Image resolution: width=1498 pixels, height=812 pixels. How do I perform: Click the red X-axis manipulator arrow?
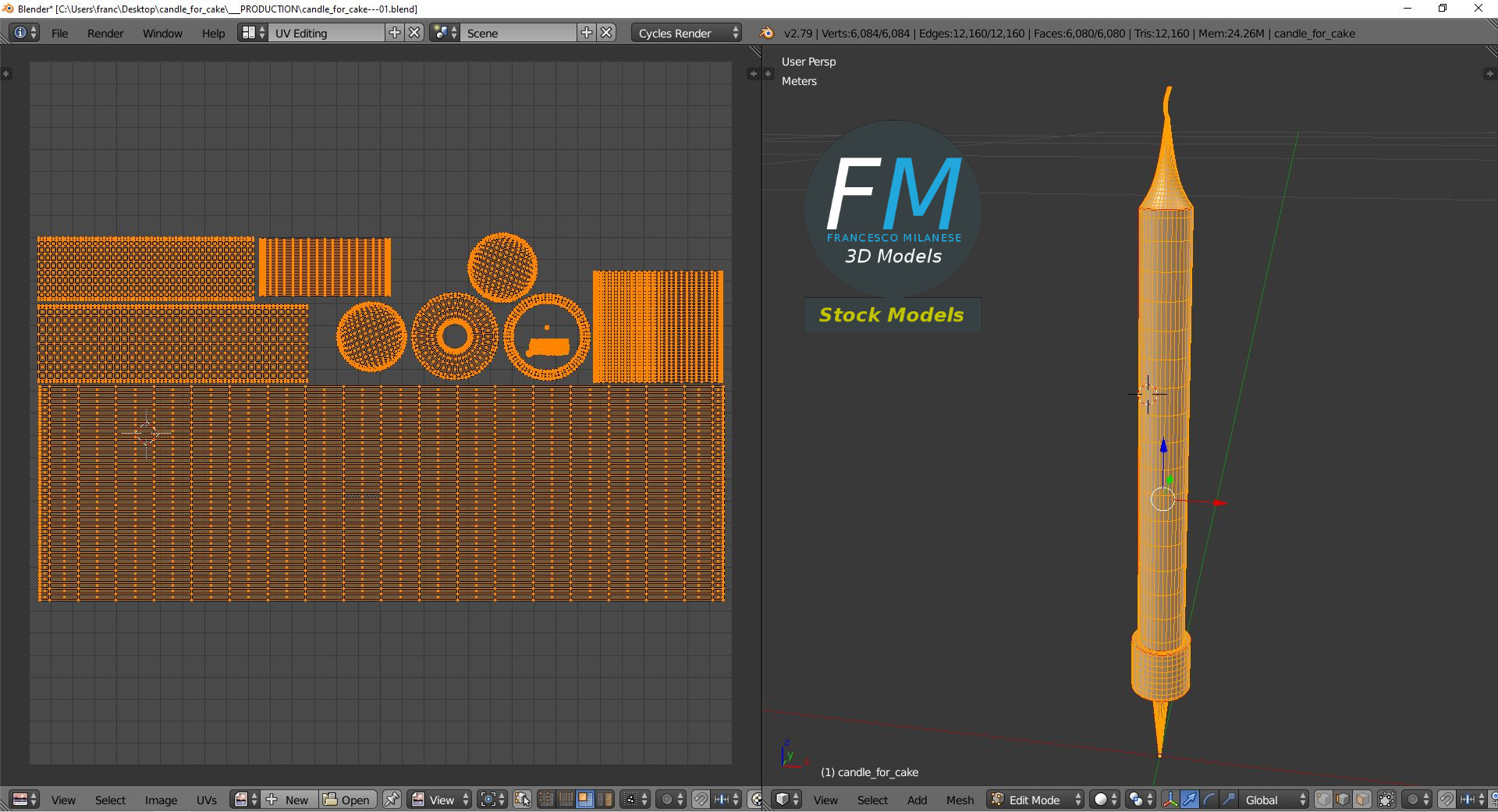point(1219,503)
